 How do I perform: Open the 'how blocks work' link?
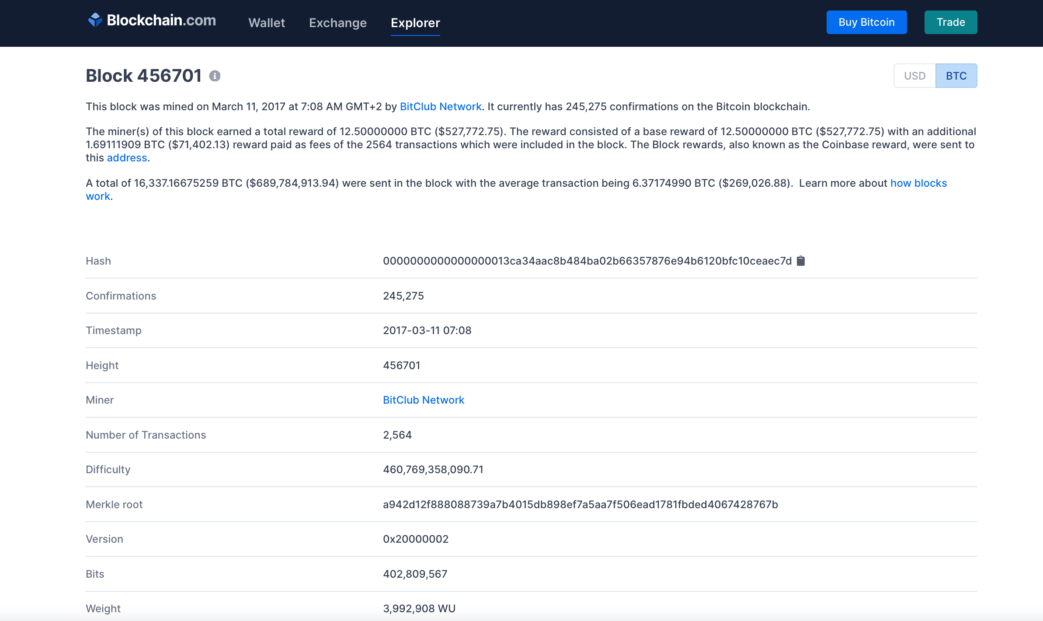[x=917, y=183]
